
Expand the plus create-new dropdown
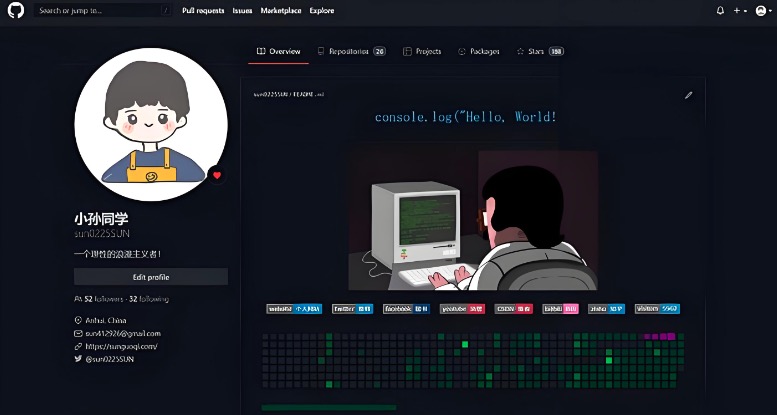pyautogui.click(x=741, y=10)
